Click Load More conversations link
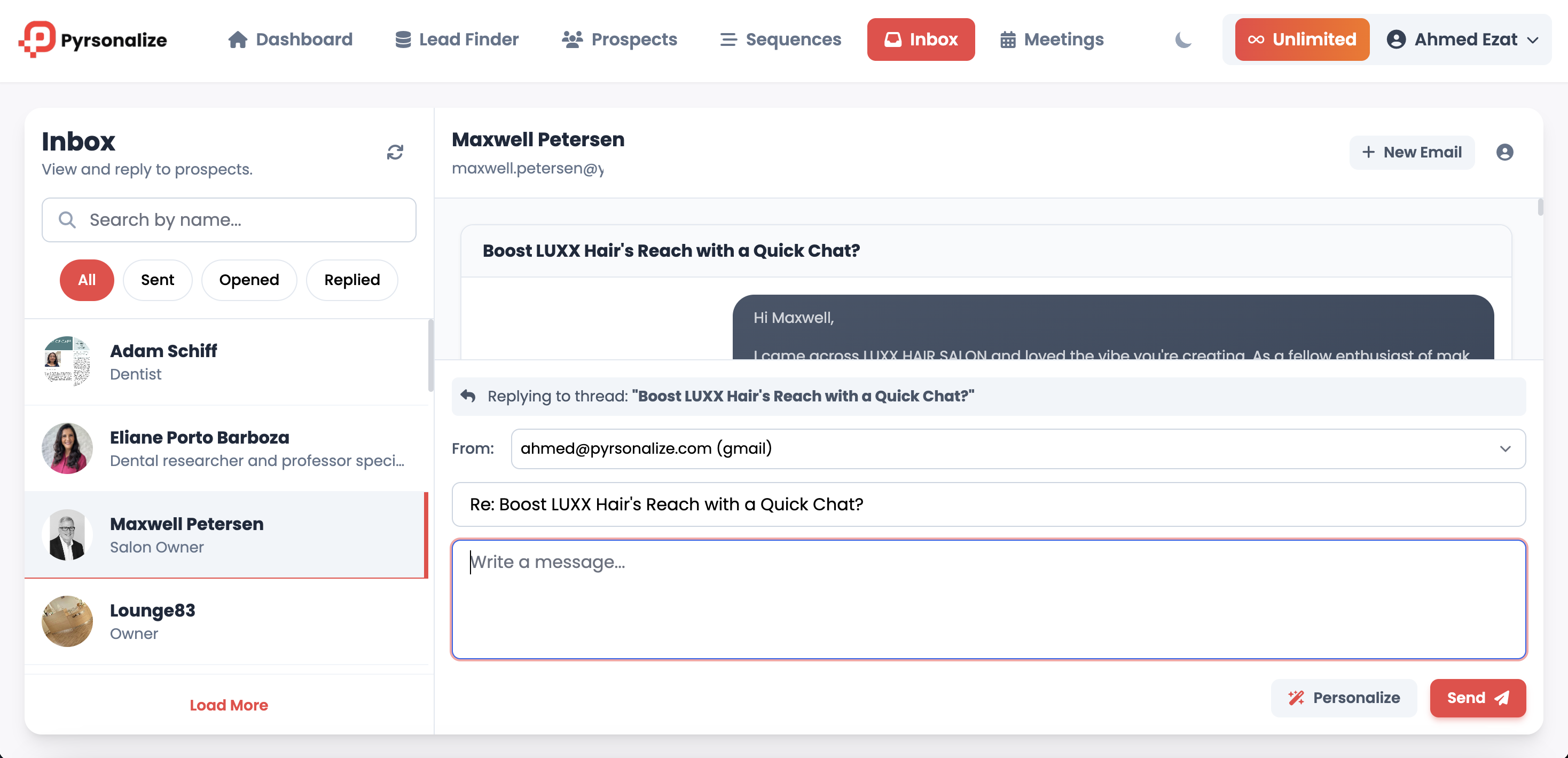 (228, 705)
